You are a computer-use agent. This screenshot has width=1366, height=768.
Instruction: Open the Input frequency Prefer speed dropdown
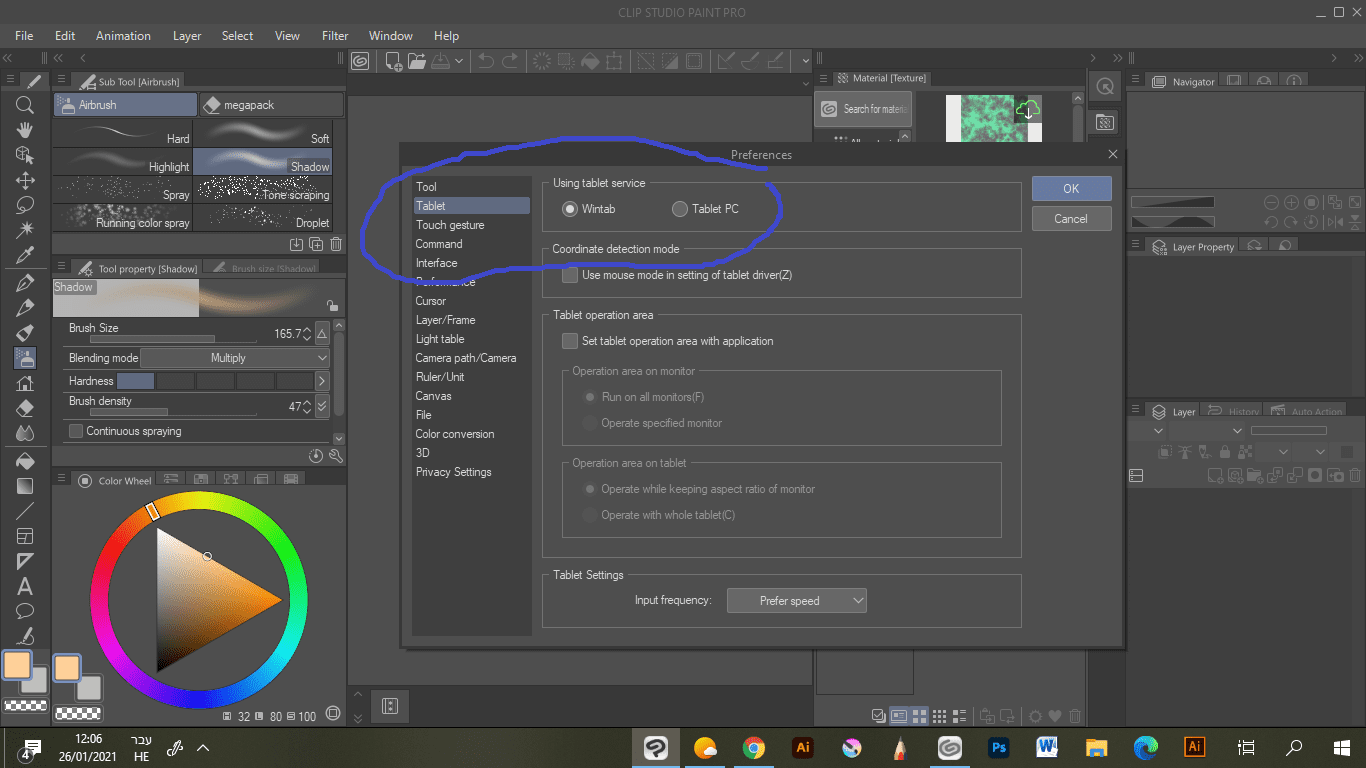(797, 601)
